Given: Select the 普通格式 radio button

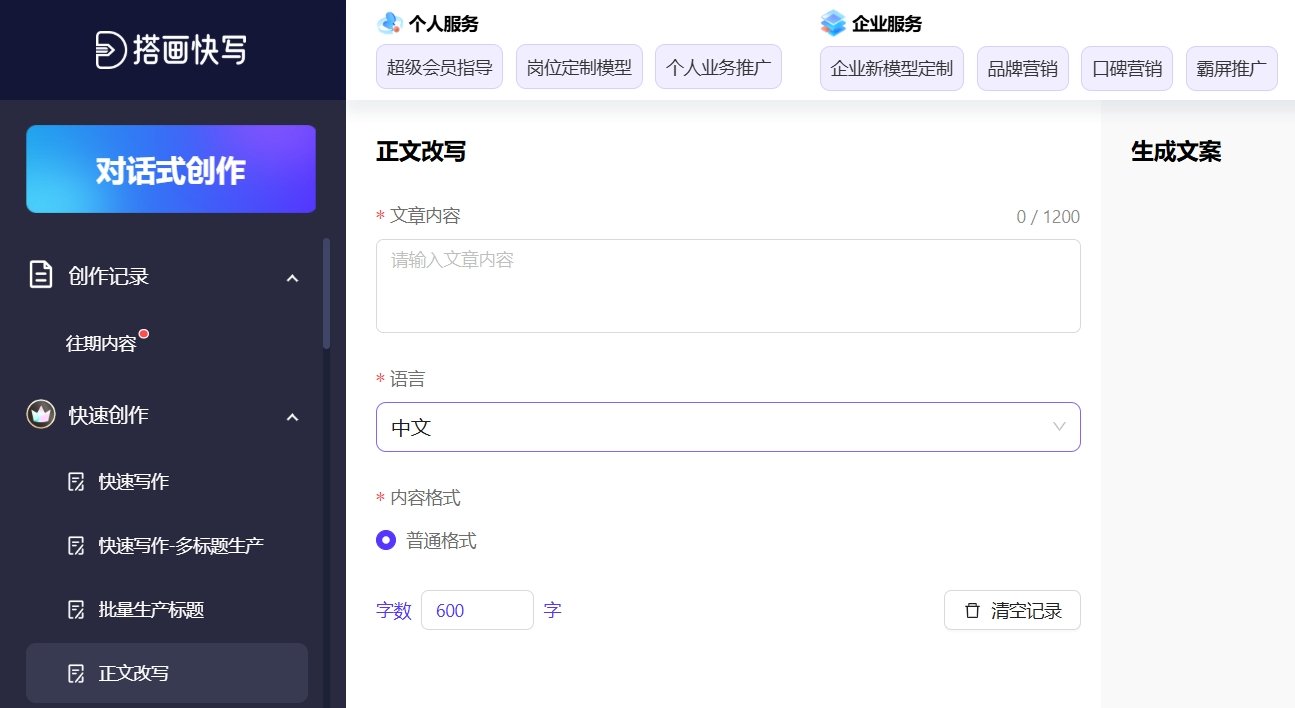Looking at the screenshot, I should pyautogui.click(x=385, y=540).
